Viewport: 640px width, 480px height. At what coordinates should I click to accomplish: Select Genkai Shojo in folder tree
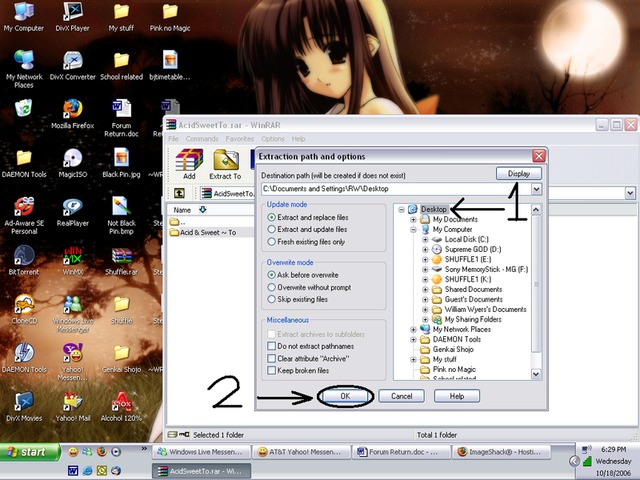point(453,349)
